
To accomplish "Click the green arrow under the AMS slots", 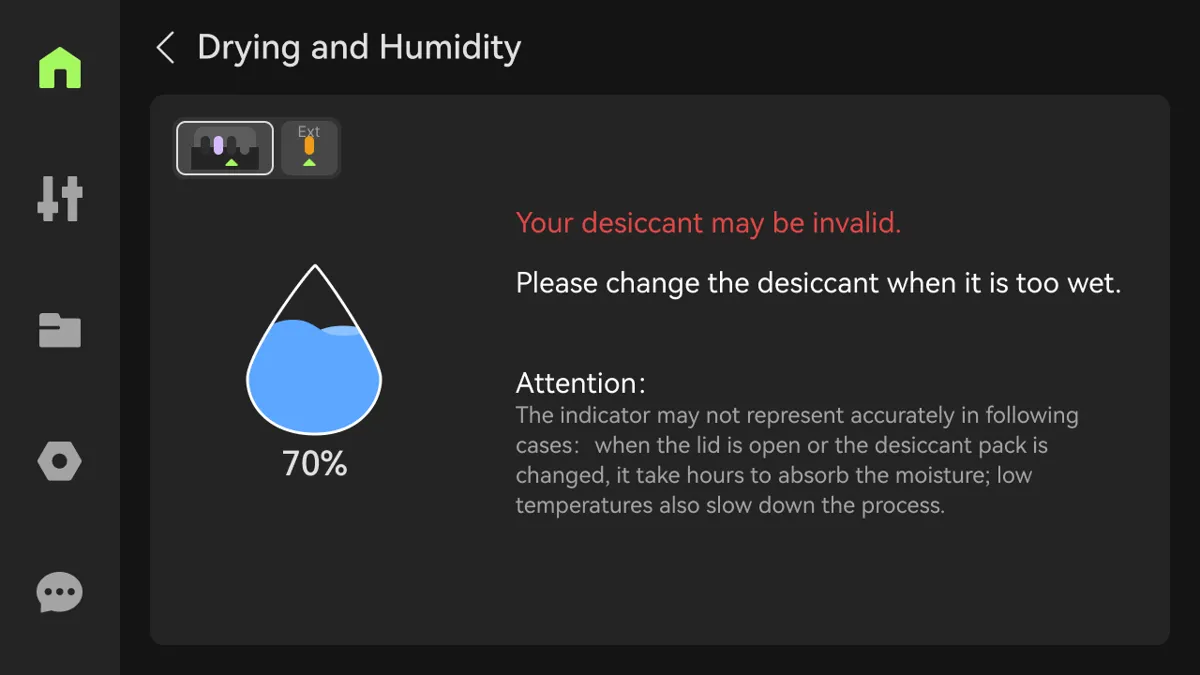I will 232,161.
